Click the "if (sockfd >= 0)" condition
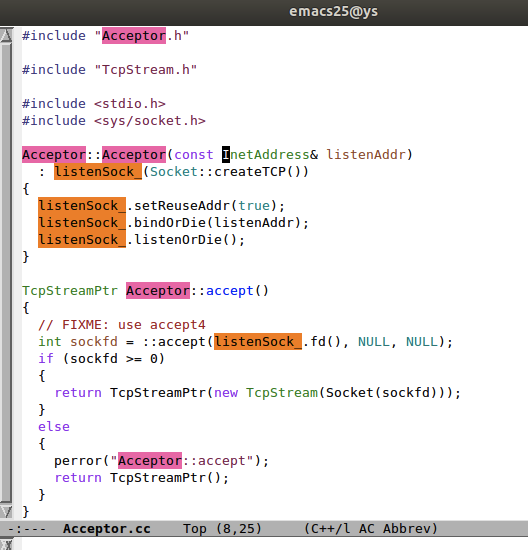The width and height of the screenshot is (528, 550). pos(101,358)
